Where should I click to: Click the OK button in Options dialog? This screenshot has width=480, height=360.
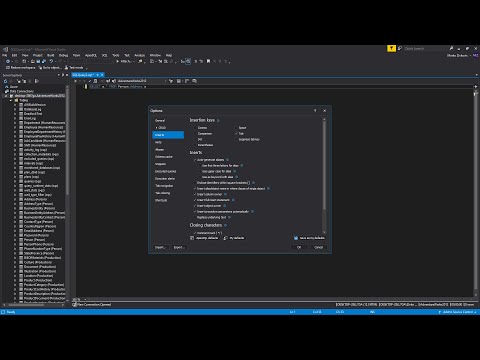299,247
